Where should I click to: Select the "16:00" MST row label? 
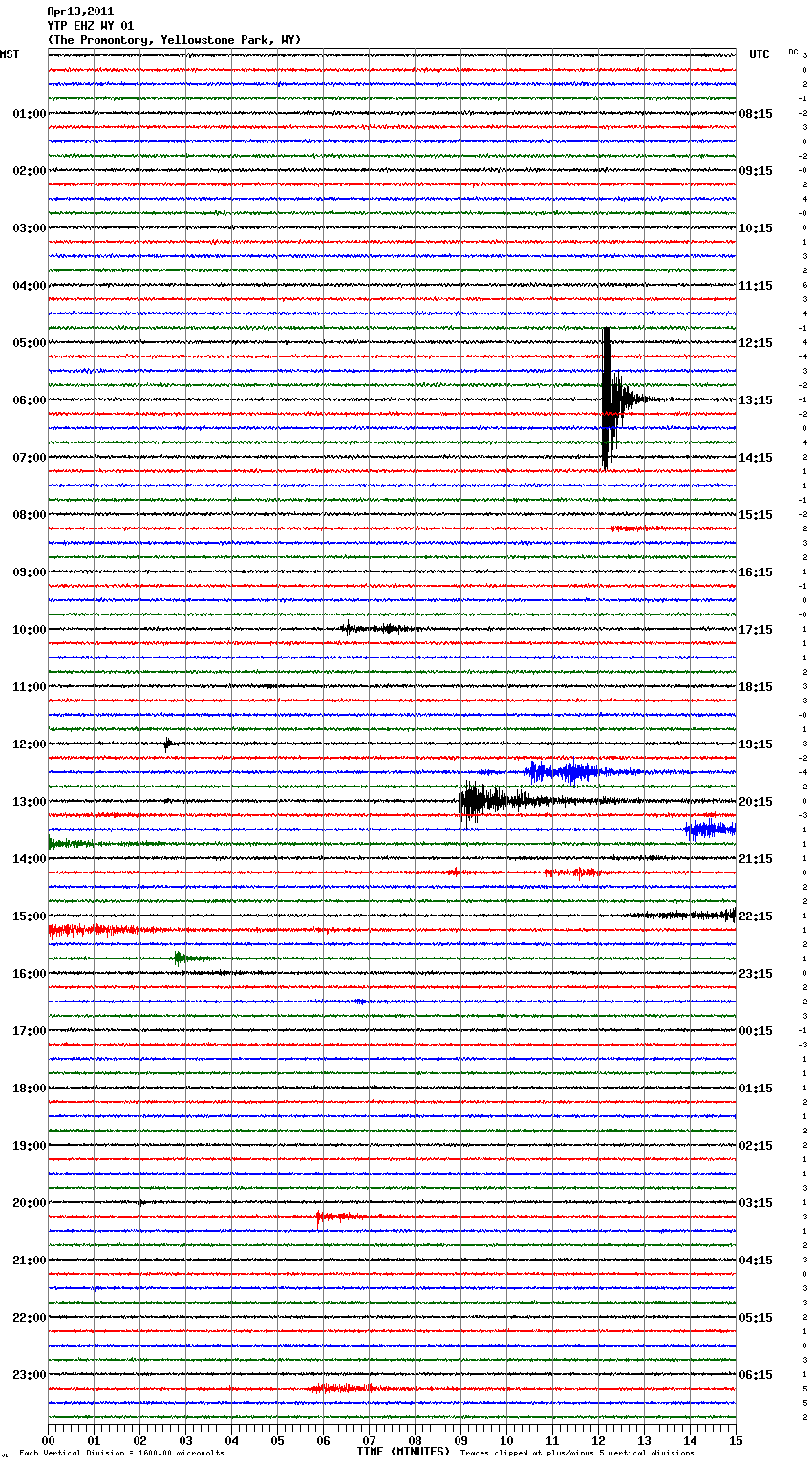point(30,974)
